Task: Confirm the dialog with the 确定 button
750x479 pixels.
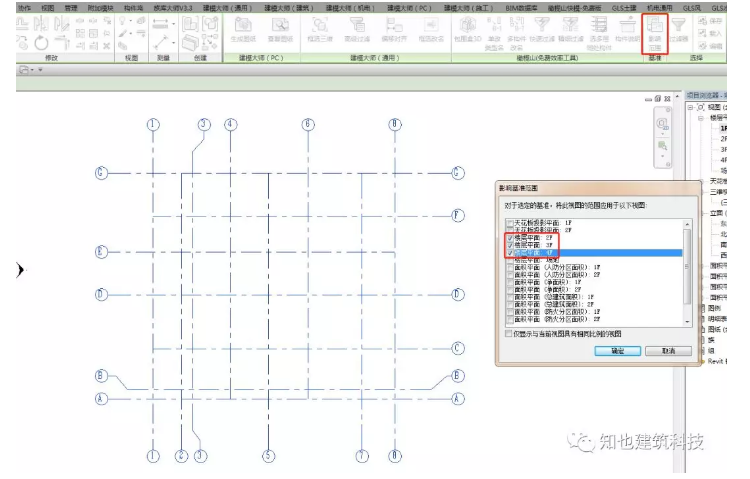Action: point(618,351)
